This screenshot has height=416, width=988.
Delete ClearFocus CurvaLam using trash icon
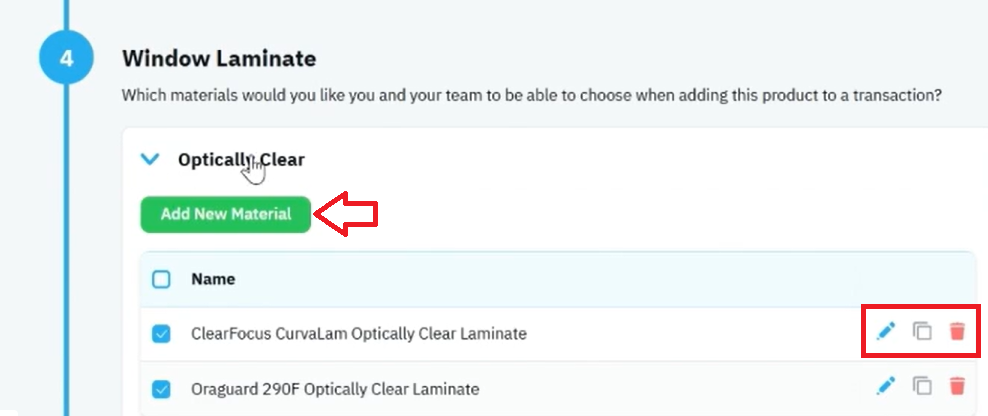(957, 330)
